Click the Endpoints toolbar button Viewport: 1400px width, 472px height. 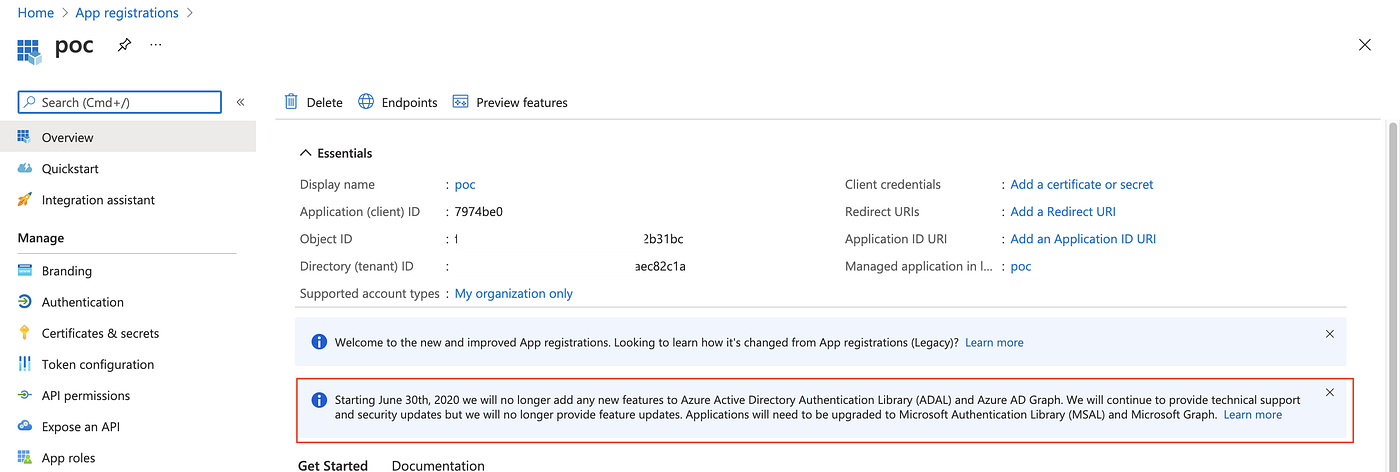tap(398, 102)
